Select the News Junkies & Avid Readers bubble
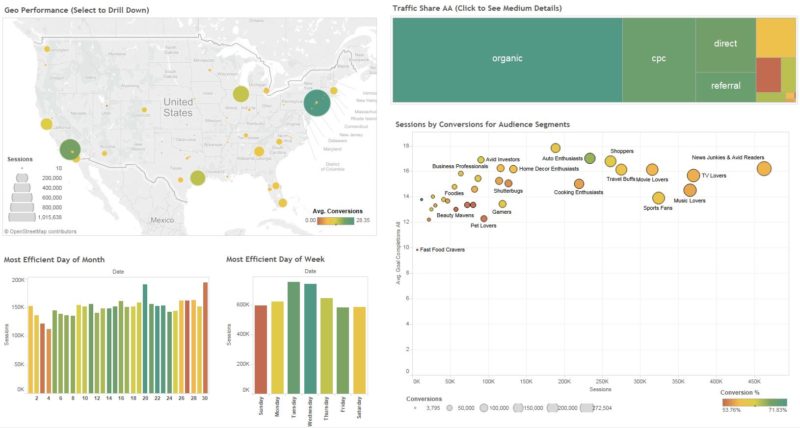 click(764, 169)
